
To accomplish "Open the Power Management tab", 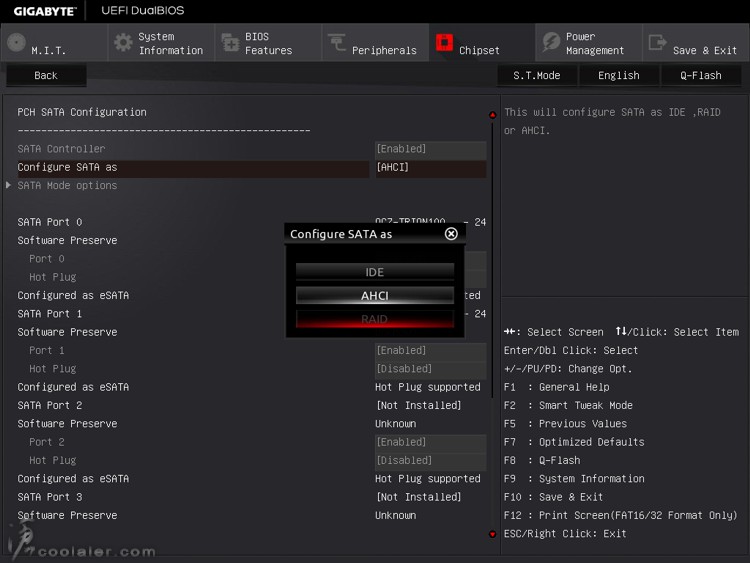I will 589,43.
